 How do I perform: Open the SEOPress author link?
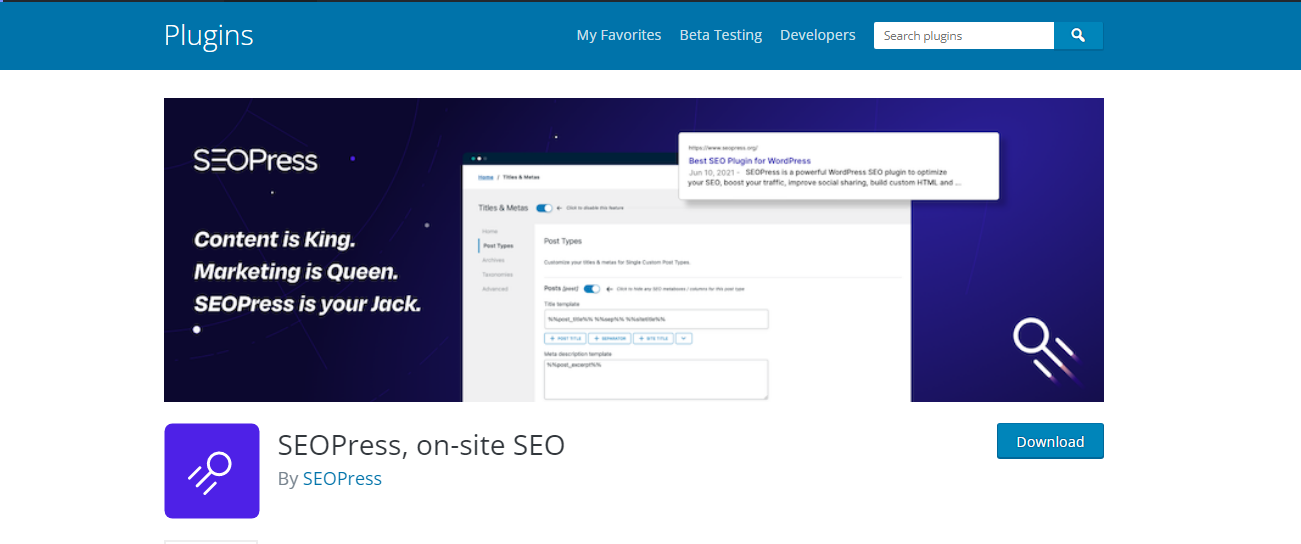click(x=342, y=478)
